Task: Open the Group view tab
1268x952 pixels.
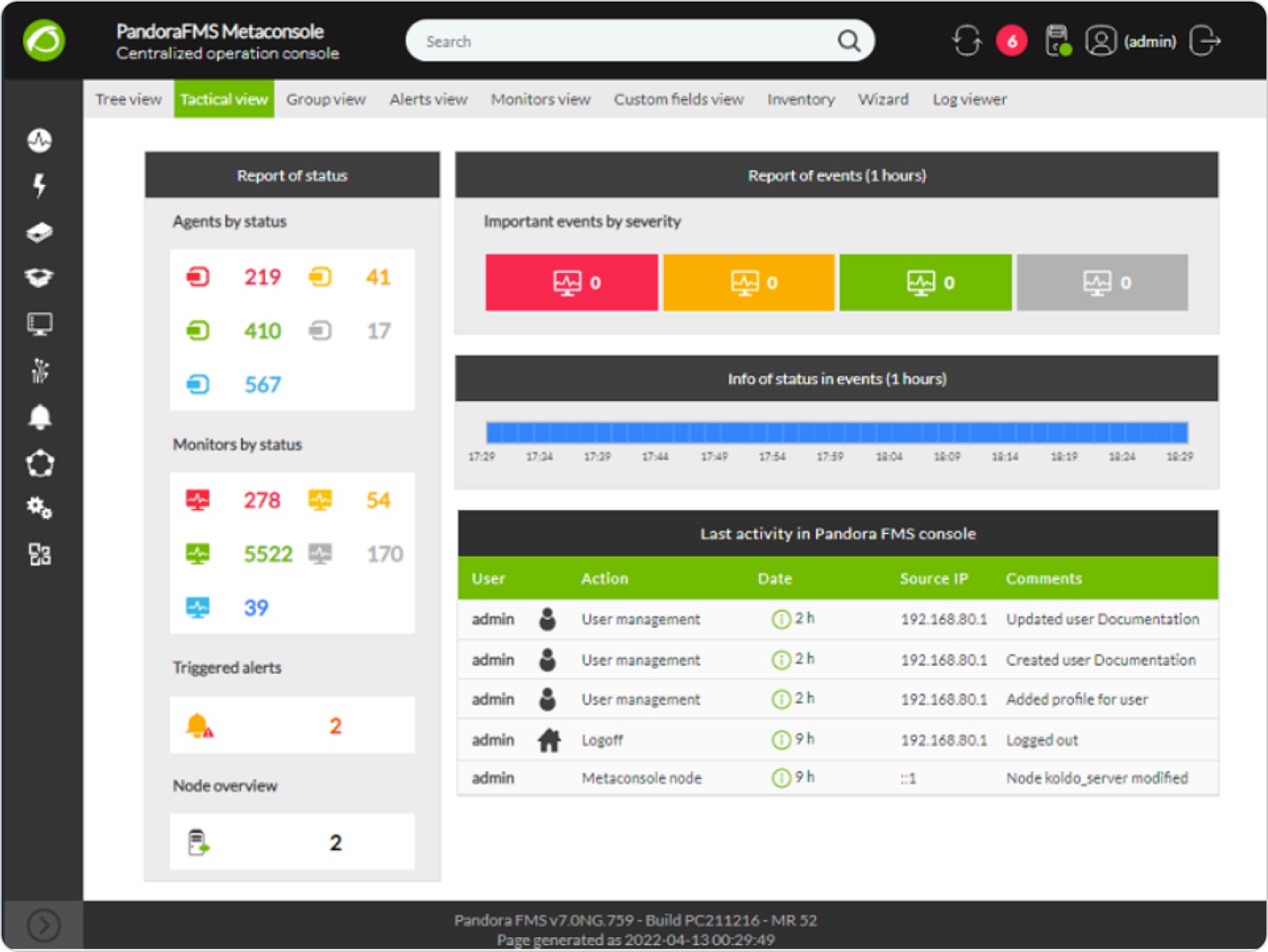Action: click(326, 99)
